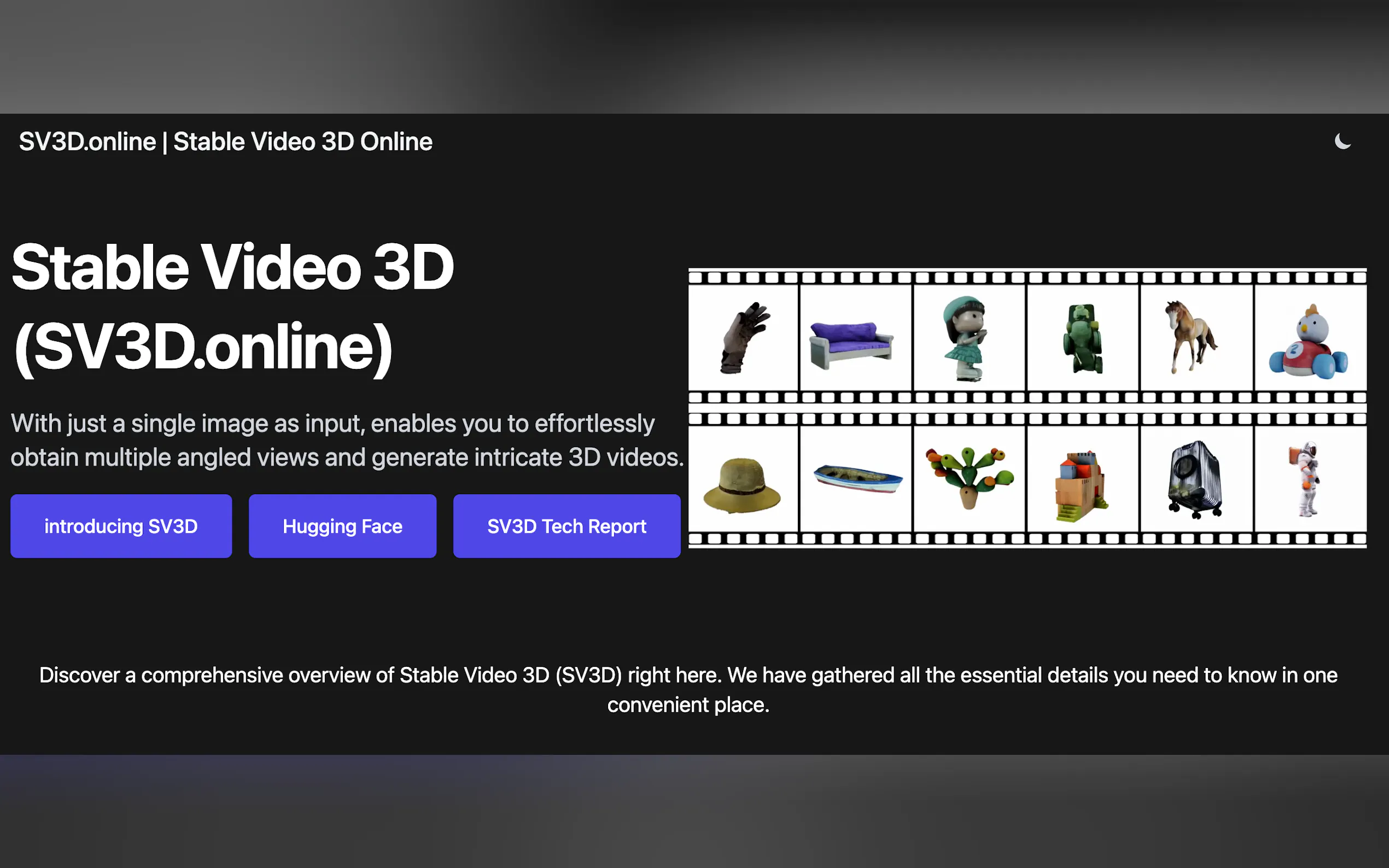1389x868 pixels.
Task: Toggle dark mode moon icon
Action: (x=1342, y=141)
